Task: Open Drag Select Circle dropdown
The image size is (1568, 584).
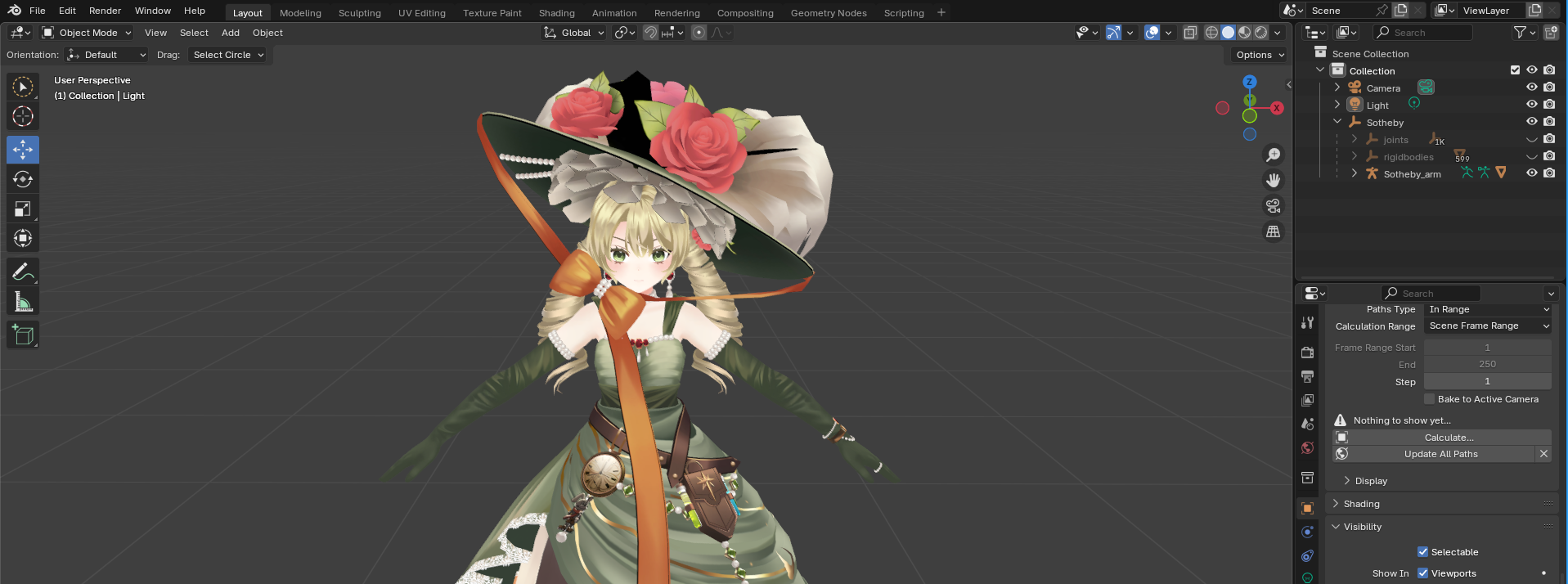Action: click(228, 55)
